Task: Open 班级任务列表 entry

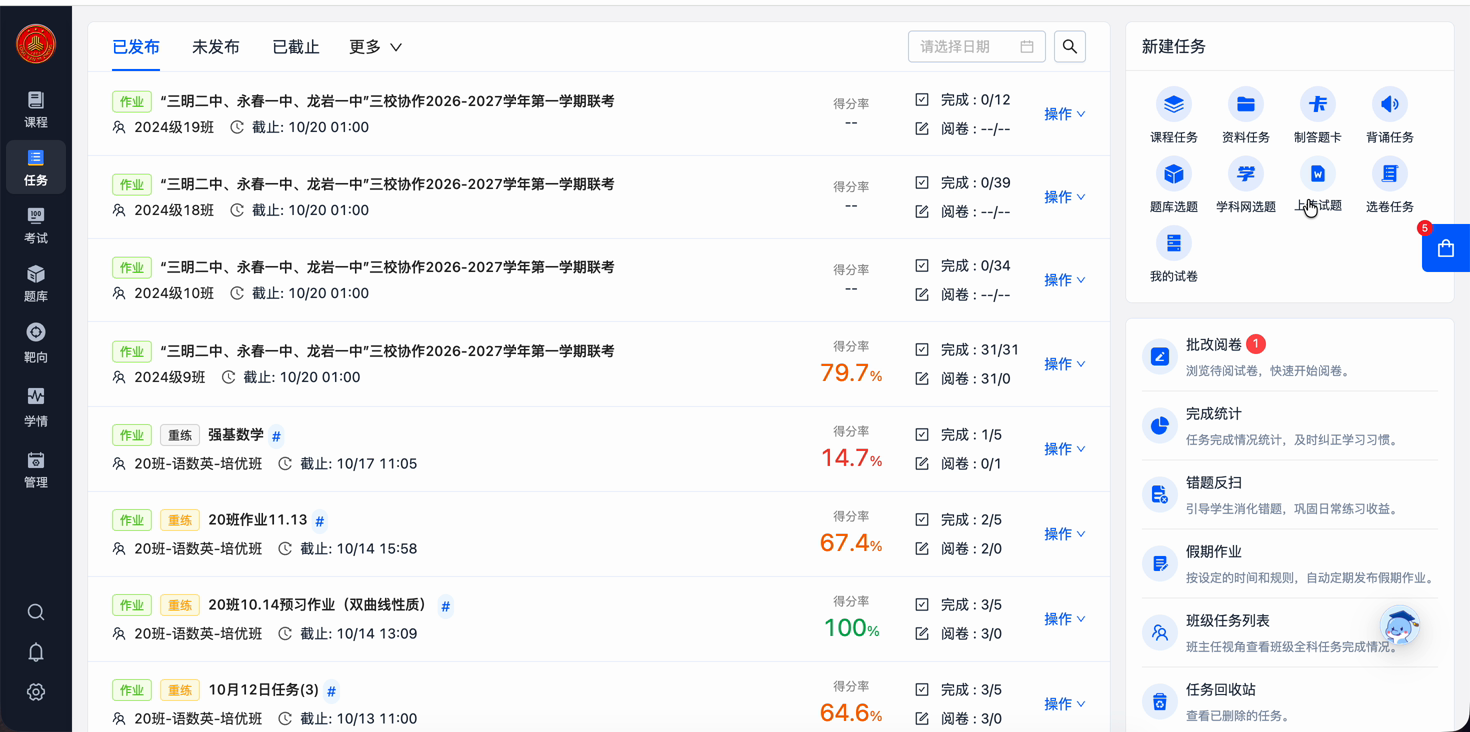Action: coord(1290,633)
